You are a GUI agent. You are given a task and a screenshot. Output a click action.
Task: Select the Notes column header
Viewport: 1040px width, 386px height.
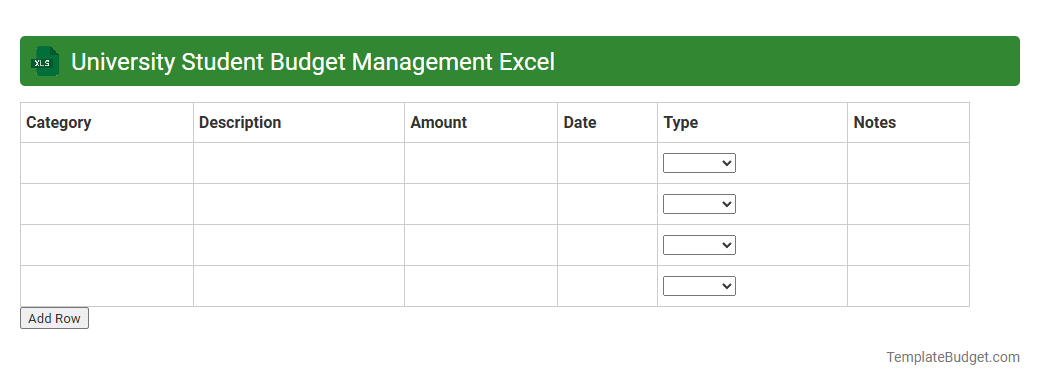coord(909,123)
